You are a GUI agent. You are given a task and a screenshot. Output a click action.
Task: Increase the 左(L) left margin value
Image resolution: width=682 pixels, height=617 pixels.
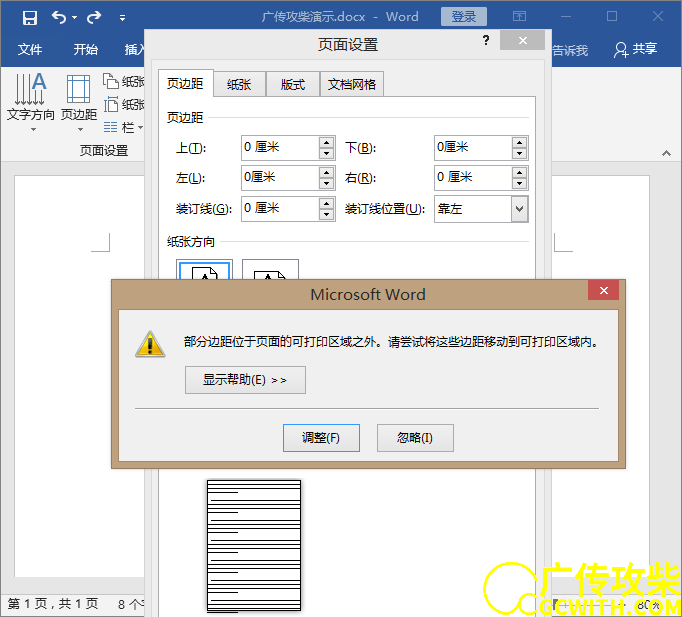tap(326, 172)
